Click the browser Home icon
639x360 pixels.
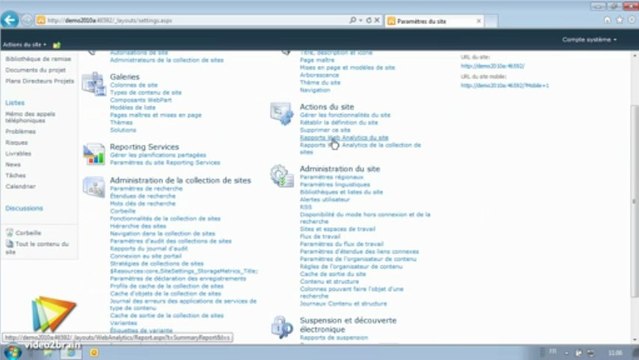coord(607,20)
